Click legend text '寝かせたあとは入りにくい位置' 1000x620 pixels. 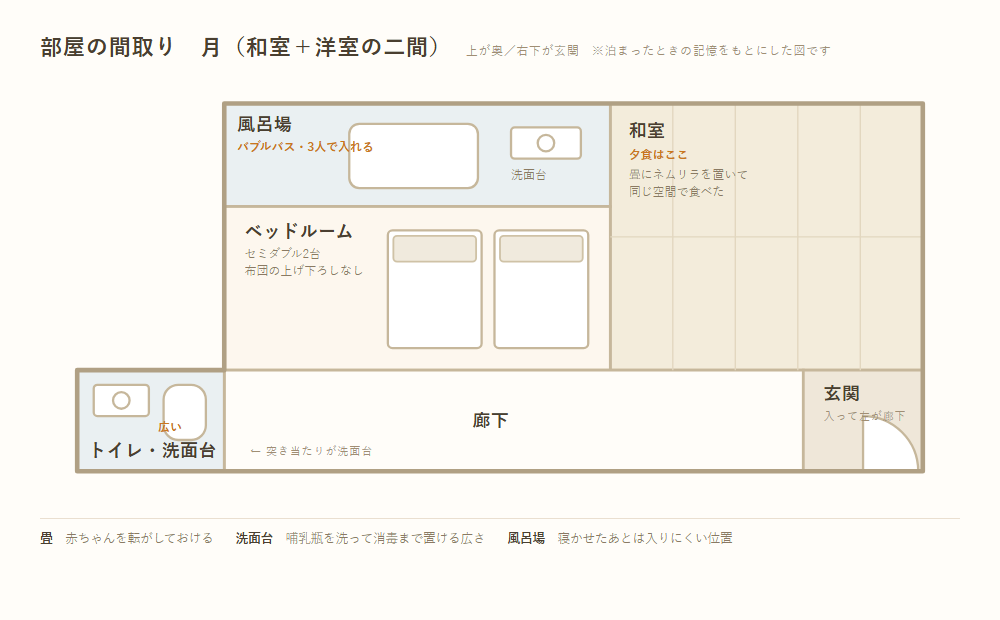645,538
